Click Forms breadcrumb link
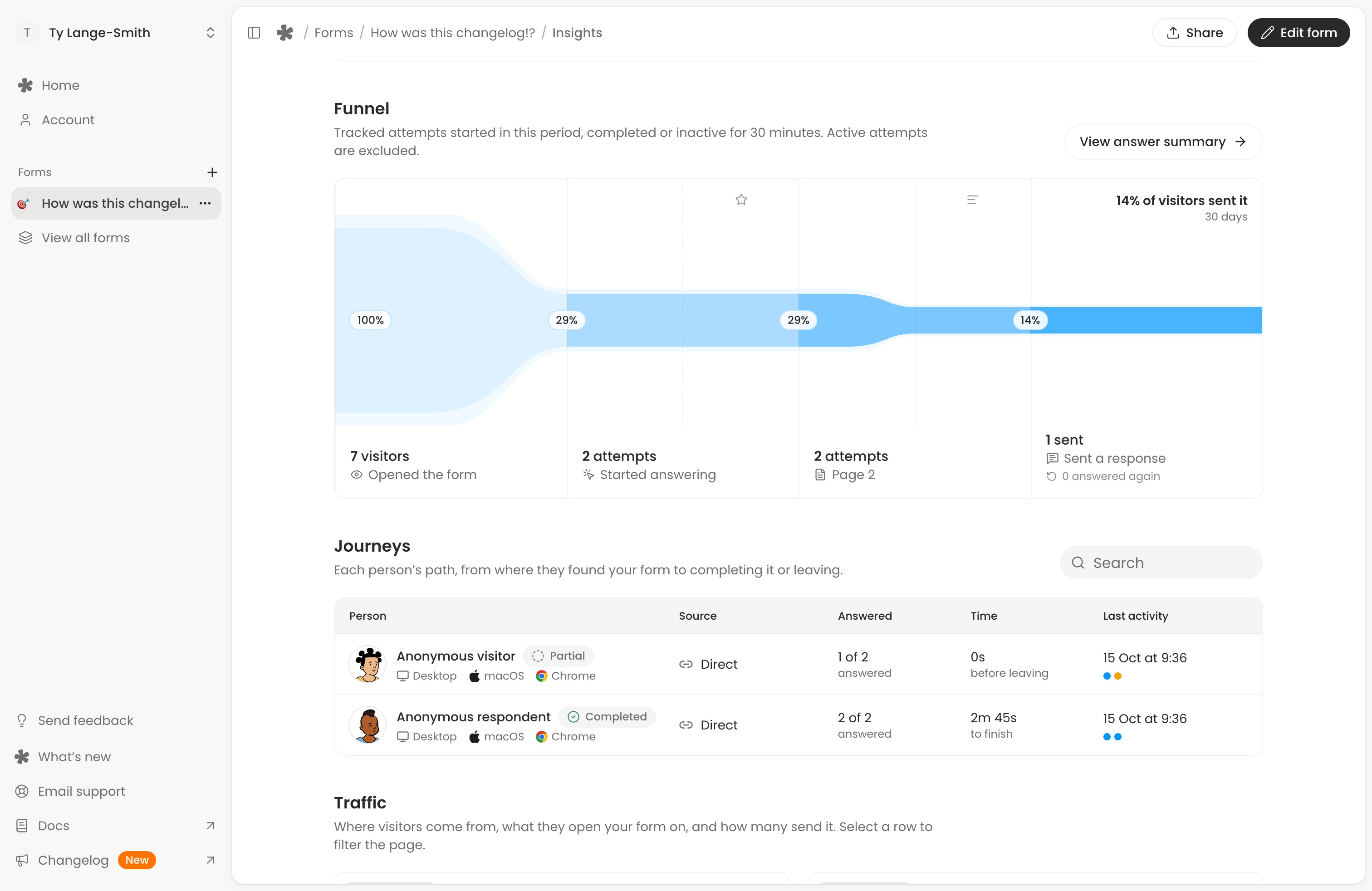1372x891 pixels. pos(334,33)
